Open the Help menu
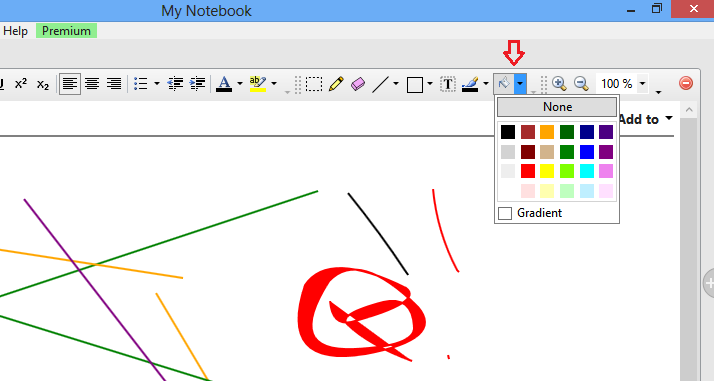The image size is (714, 381). point(15,31)
